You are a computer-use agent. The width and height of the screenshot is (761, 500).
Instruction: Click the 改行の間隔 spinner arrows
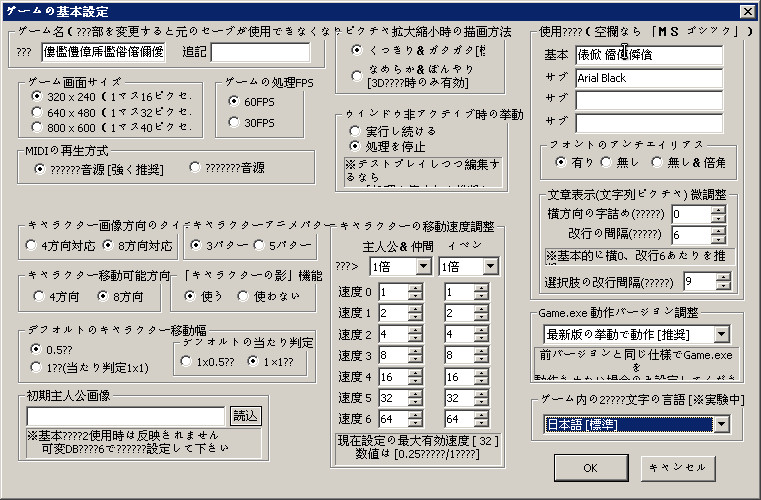718,235
